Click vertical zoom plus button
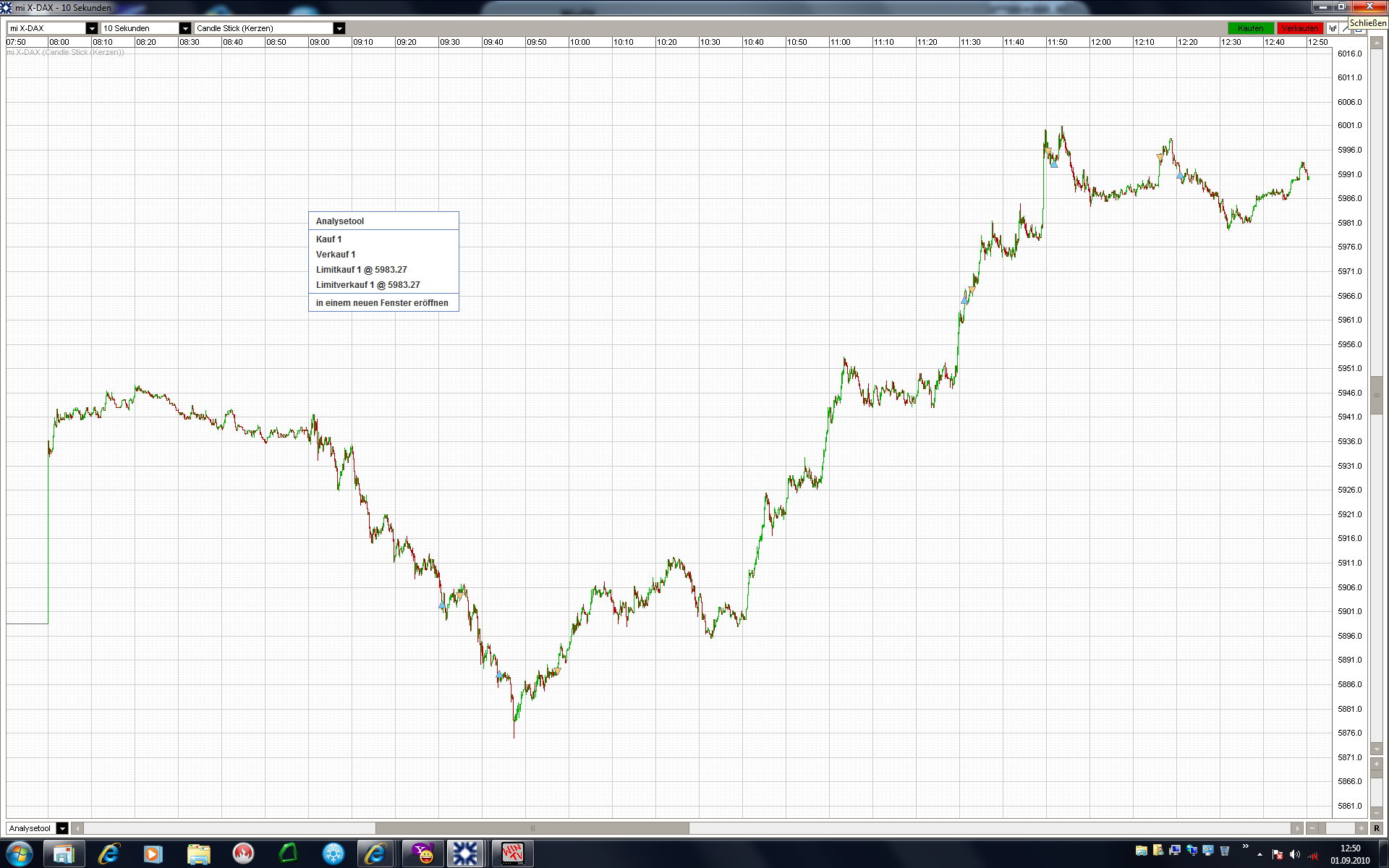 (1377, 764)
